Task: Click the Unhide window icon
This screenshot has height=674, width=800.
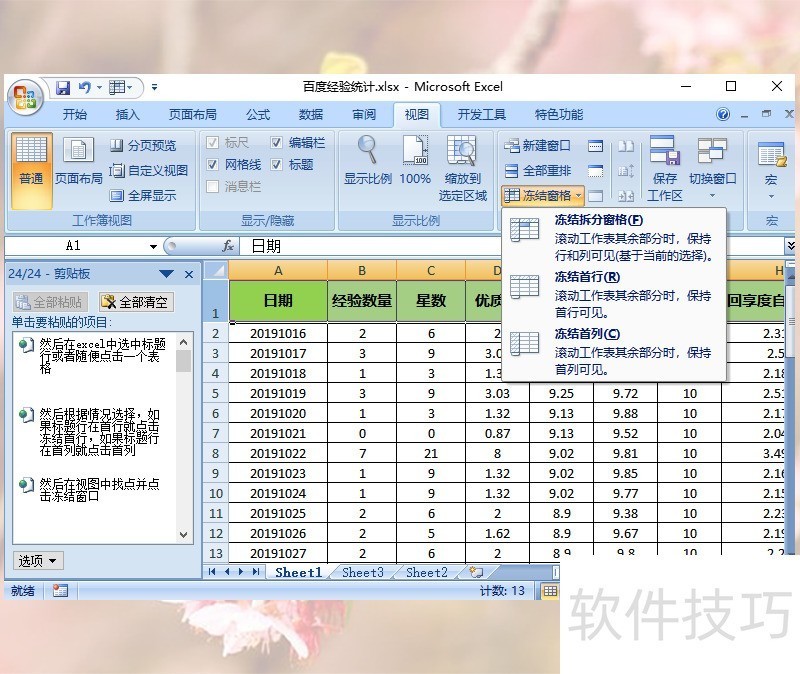Action: (595, 195)
